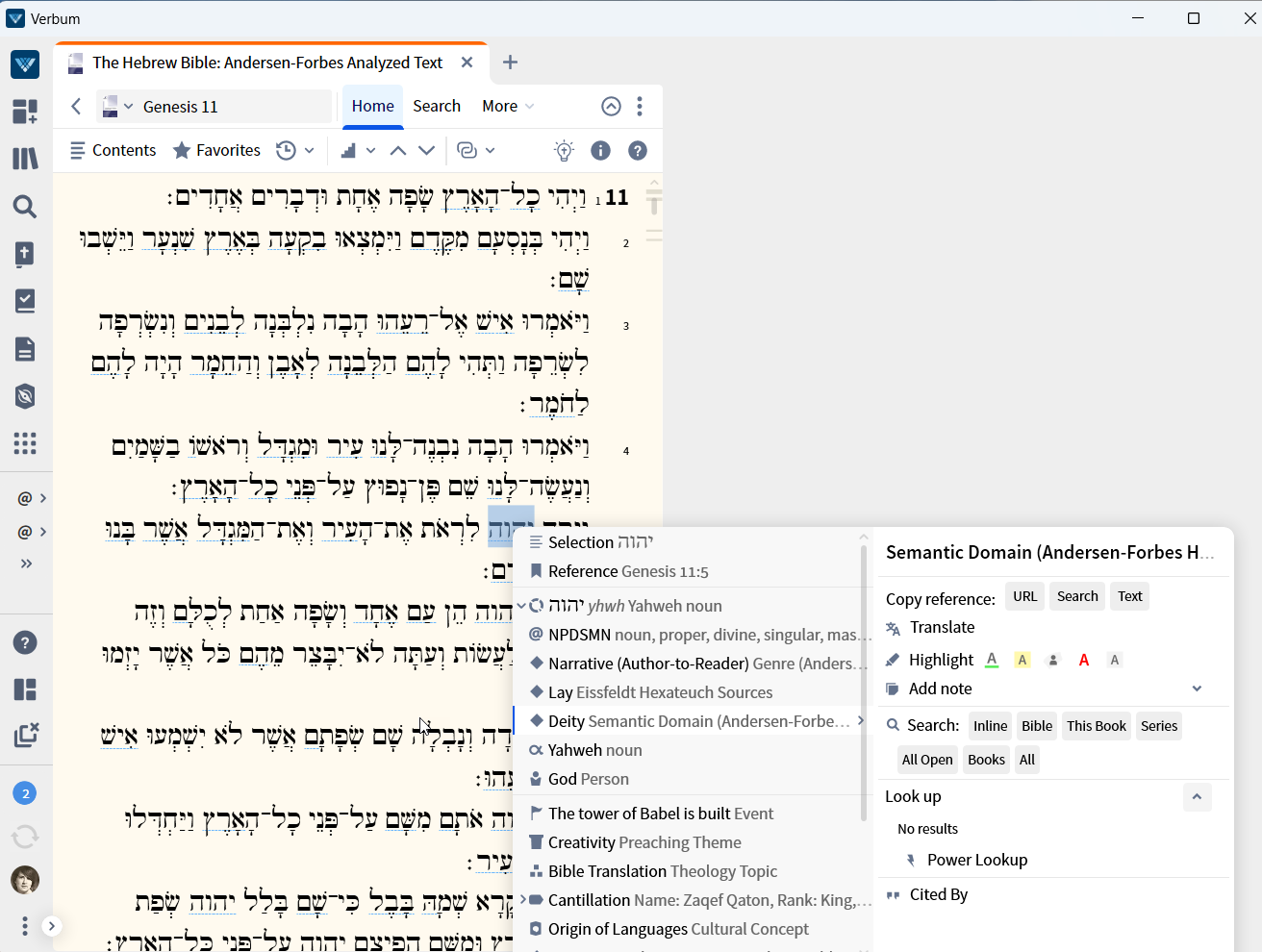Viewport: 1262px width, 952px height.
Task: Open the Library books icon in sidebar
Action: (x=25, y=159)
